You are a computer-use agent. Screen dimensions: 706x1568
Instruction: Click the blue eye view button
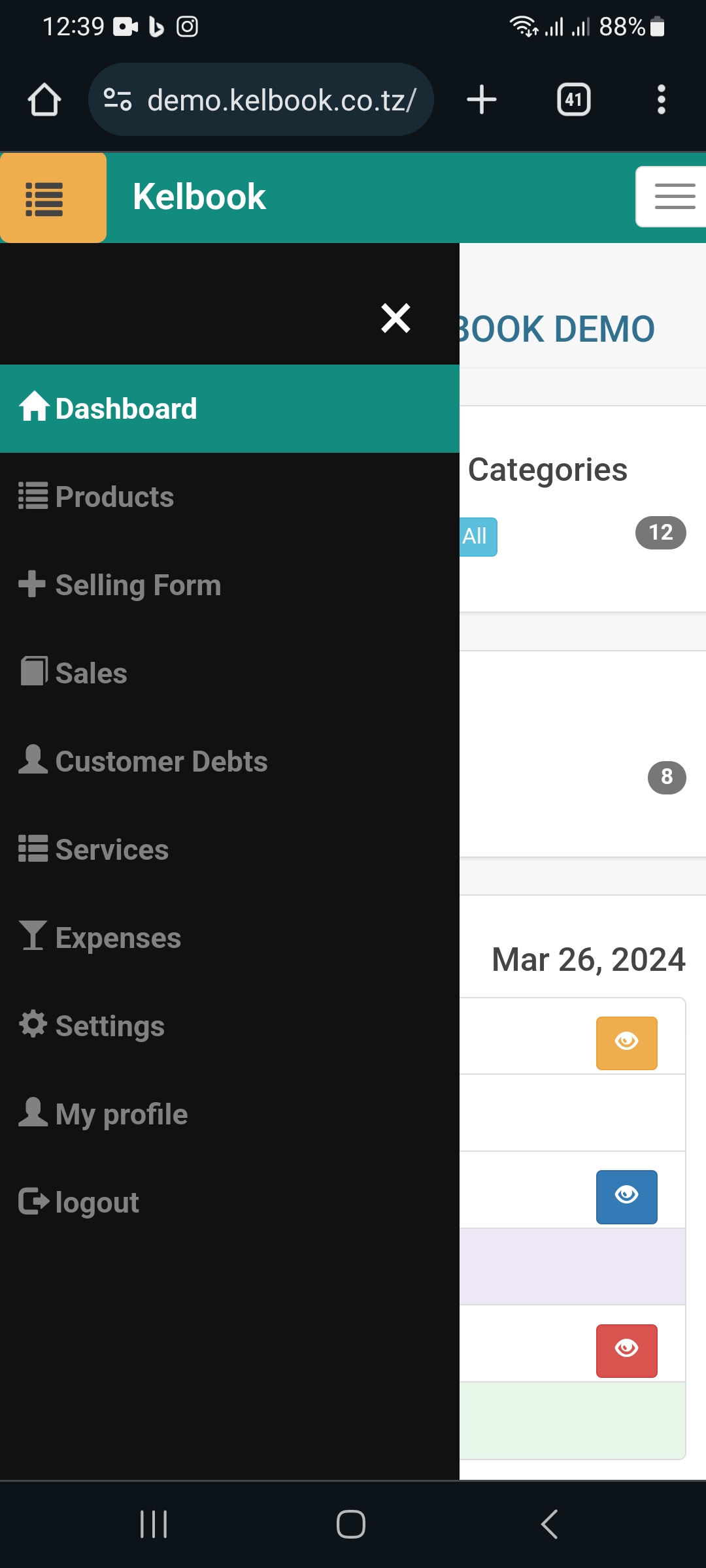[x=626, y=1196]
